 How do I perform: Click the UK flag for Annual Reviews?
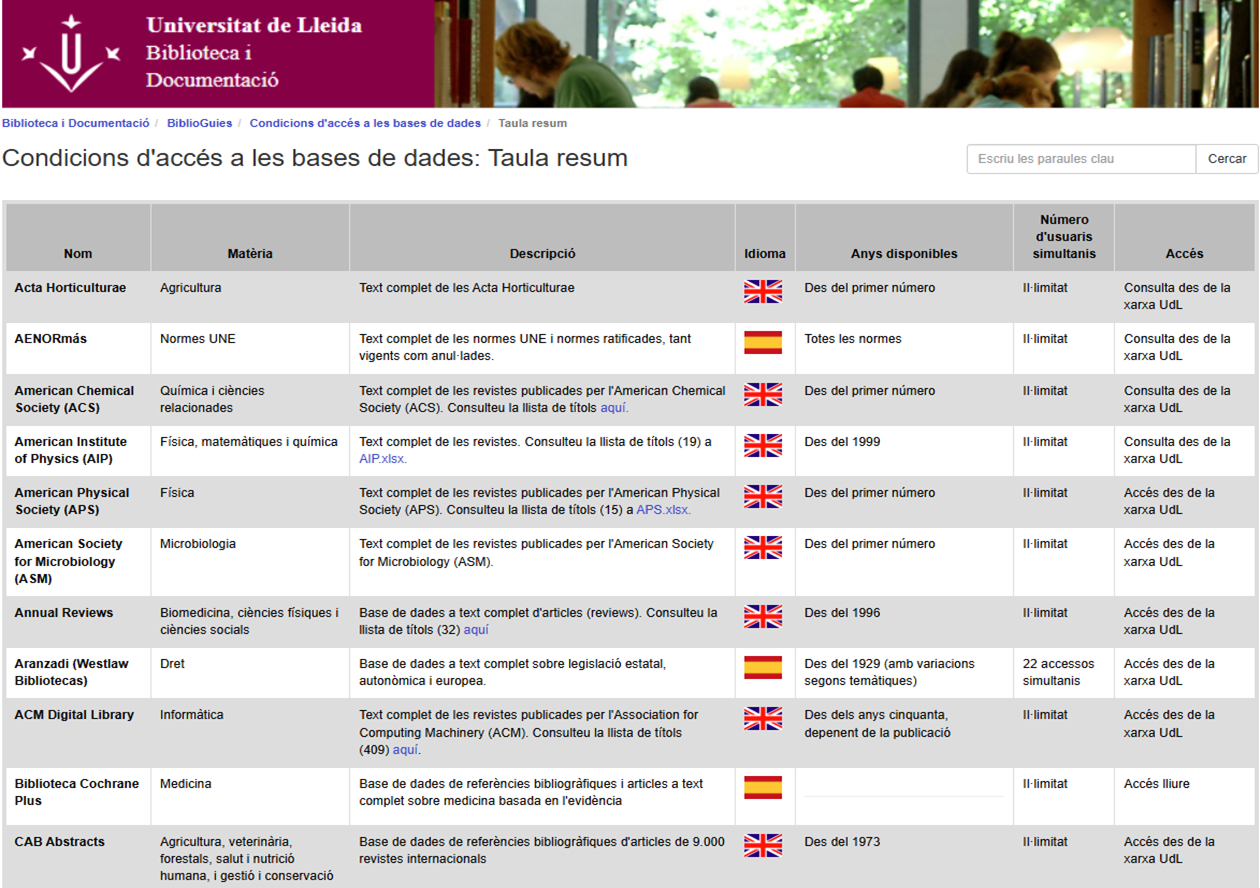point(764,618)
